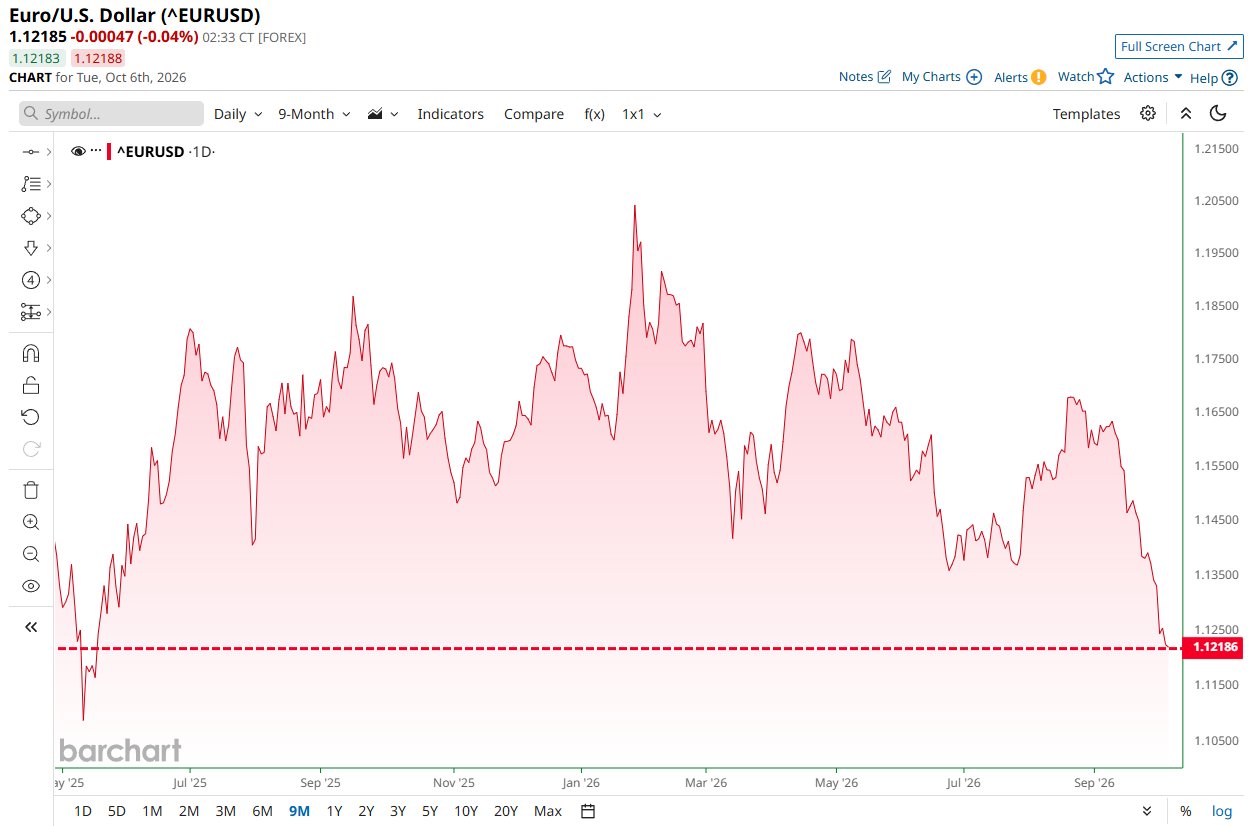Screen dimensions: 1252x826
Task: Toggle the lock drawings padlock
Action: coord(30,385)
